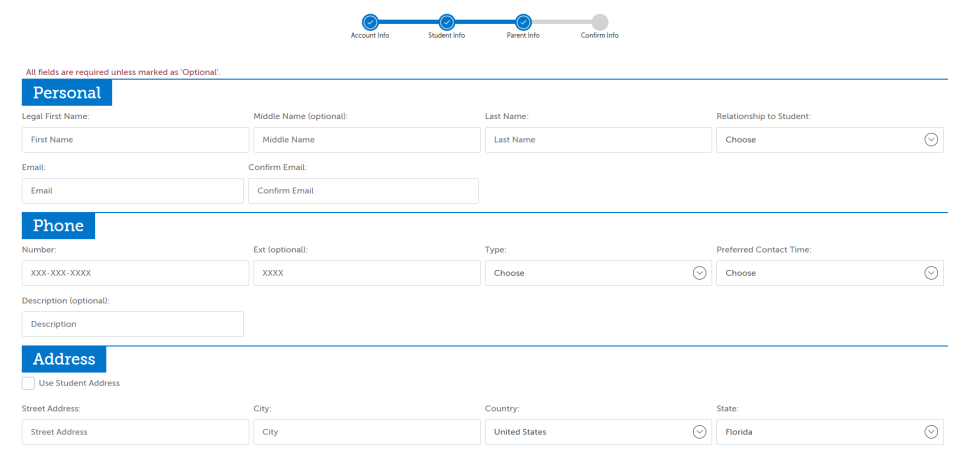Click the Parent Info step checkmark circle

pyautogui.click(x=523, y=22)
